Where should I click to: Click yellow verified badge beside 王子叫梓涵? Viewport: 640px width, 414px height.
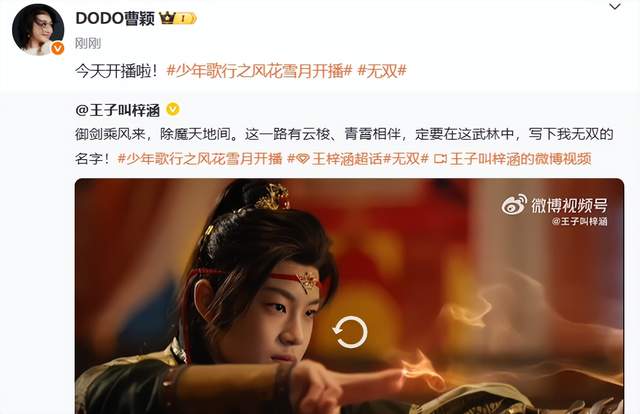coord(173,109)
